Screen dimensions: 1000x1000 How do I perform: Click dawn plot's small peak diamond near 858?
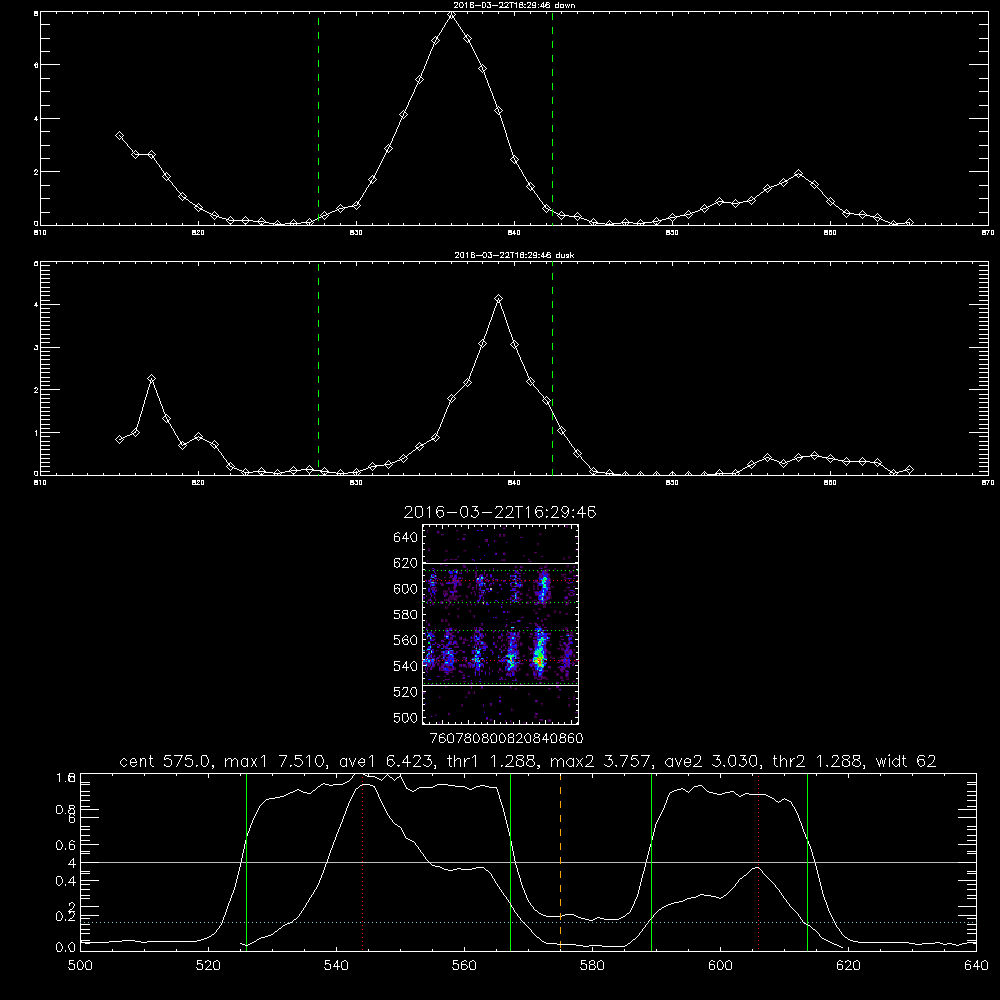click(x=798, y=173)
